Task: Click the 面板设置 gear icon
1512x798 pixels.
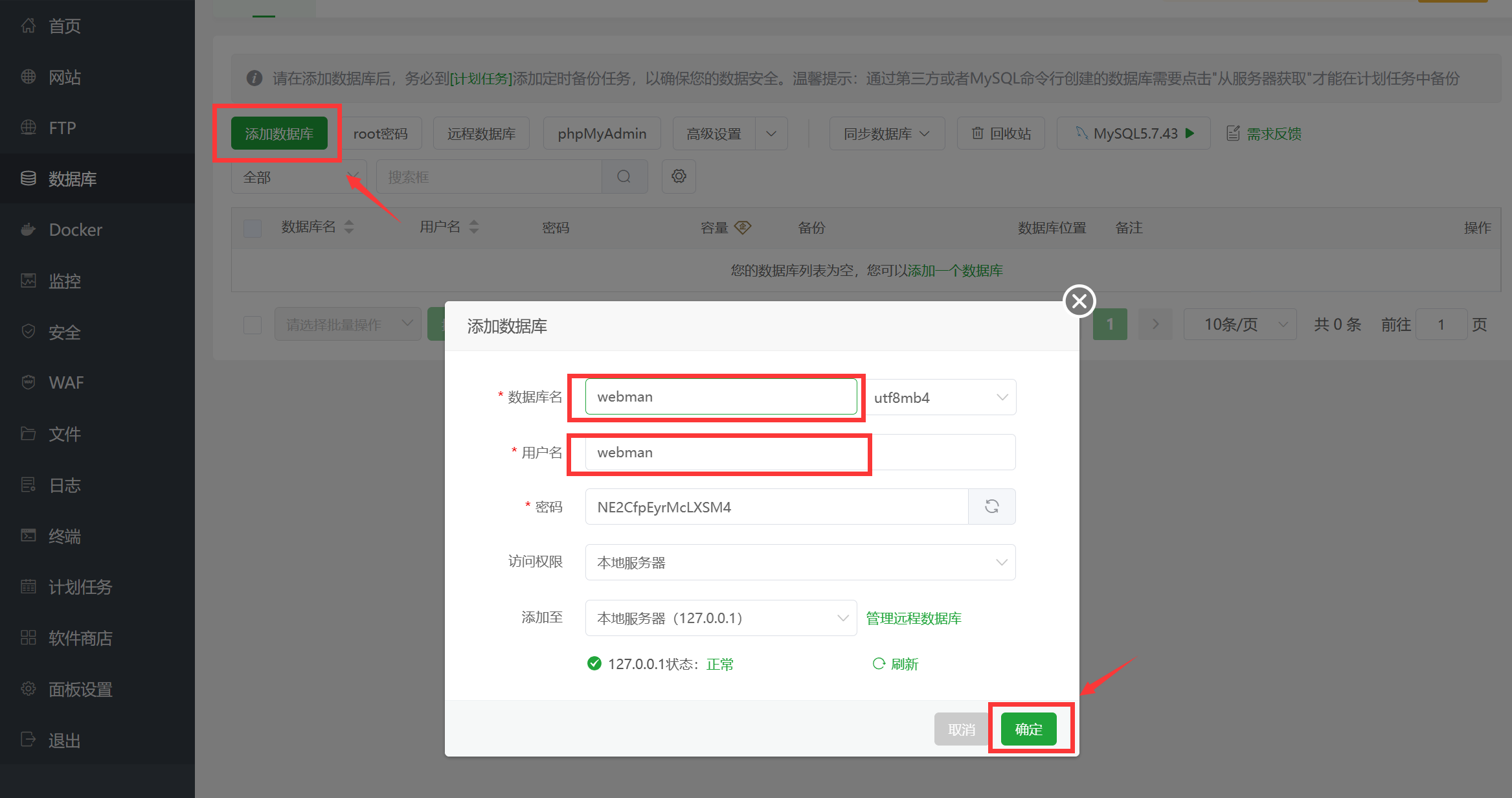Action: [x=28, y=689]
